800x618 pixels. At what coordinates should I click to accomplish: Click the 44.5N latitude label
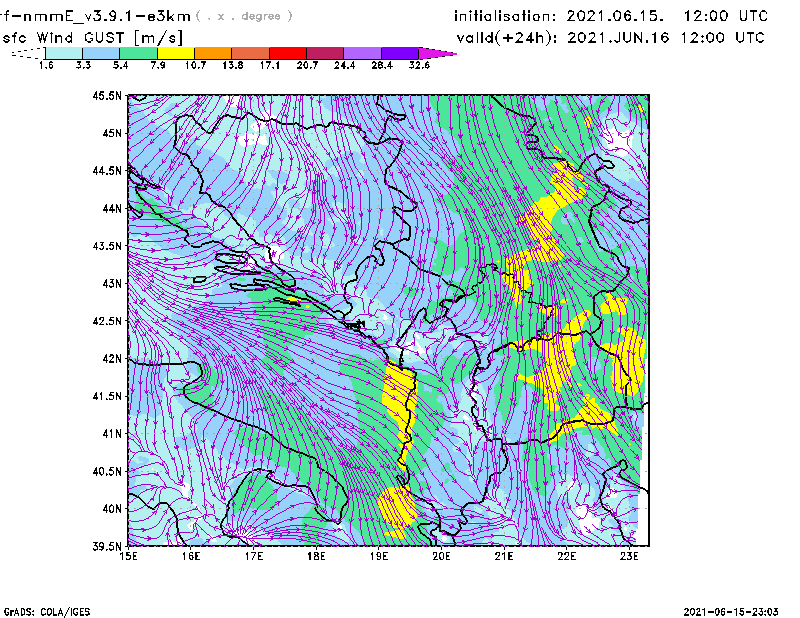107,171
